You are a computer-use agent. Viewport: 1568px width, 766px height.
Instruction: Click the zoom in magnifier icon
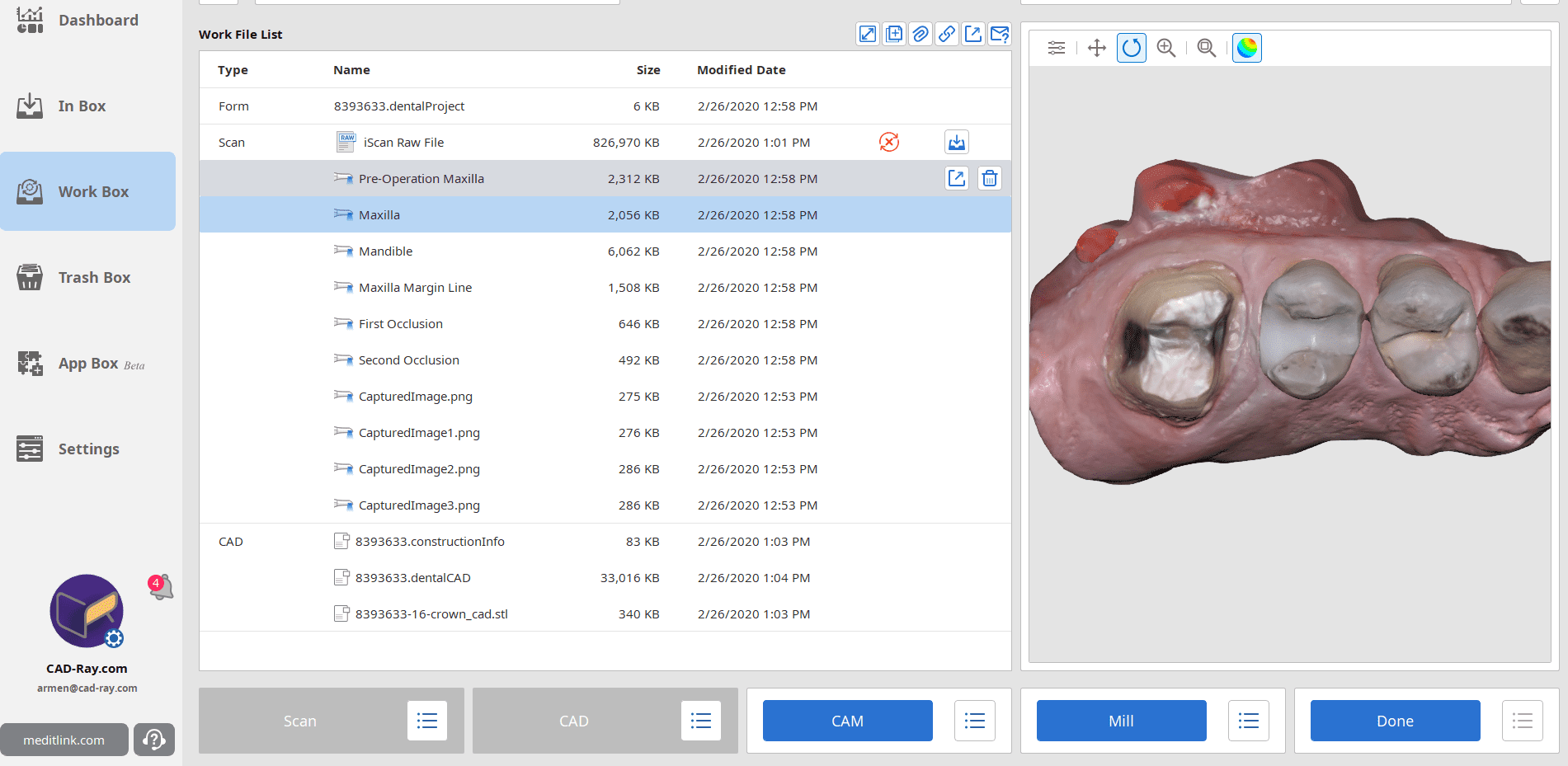point(1166,48)
